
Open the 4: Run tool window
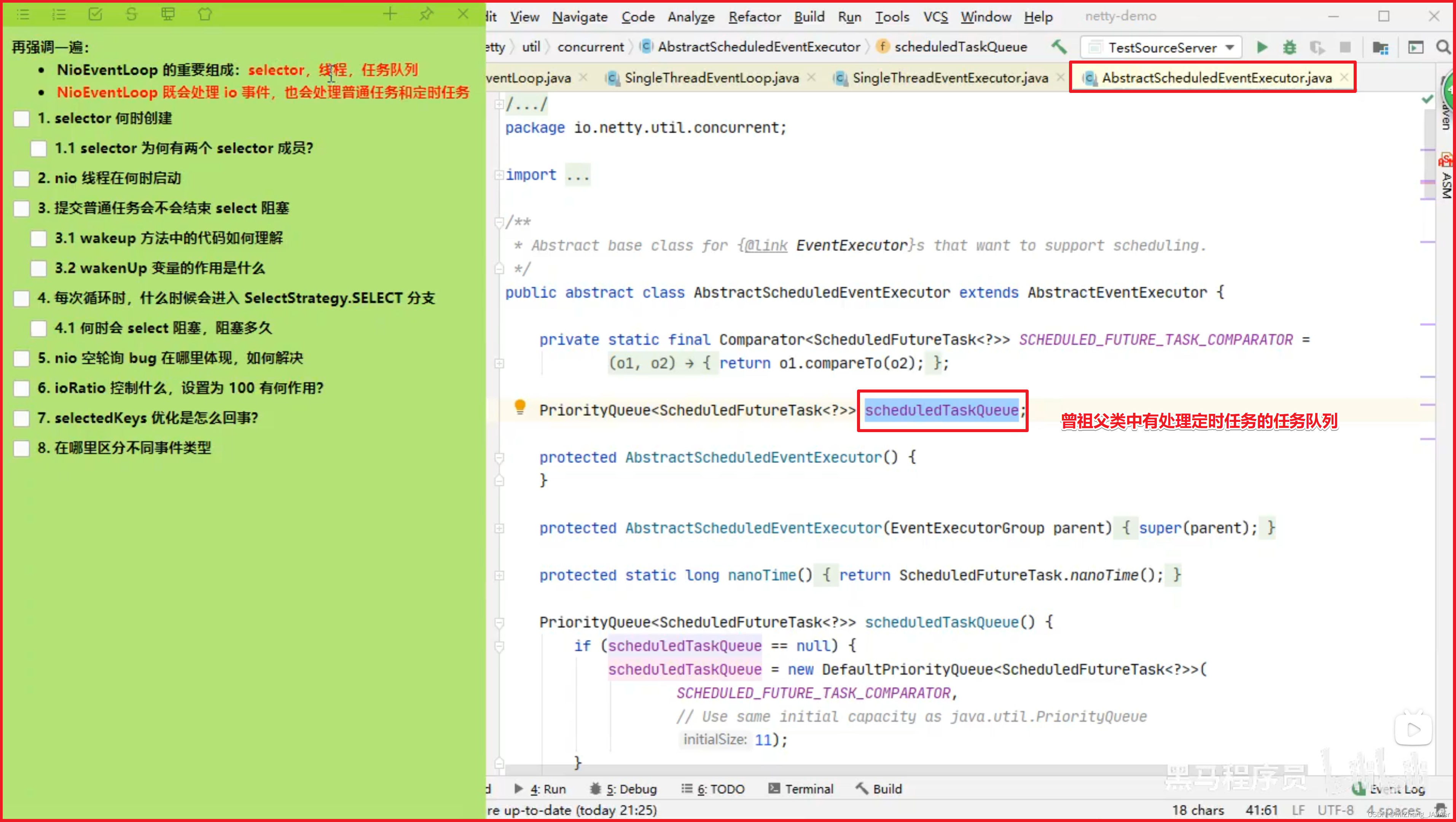[x=540, y=788]
